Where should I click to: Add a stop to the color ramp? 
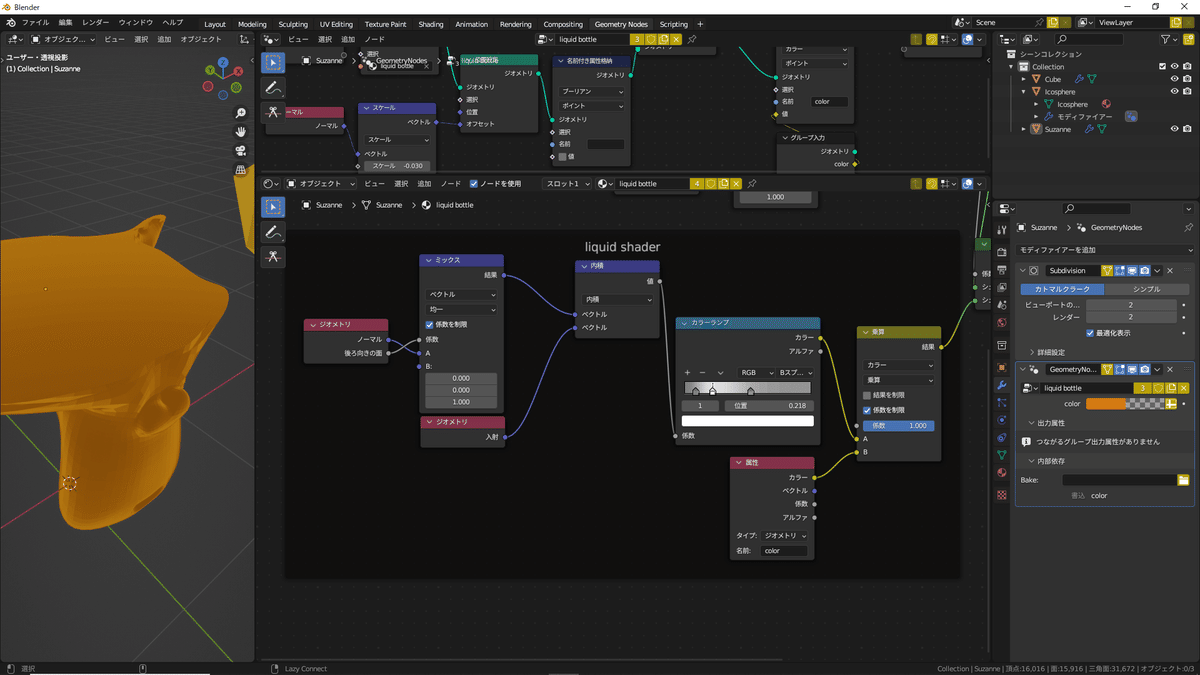[687, 373]
